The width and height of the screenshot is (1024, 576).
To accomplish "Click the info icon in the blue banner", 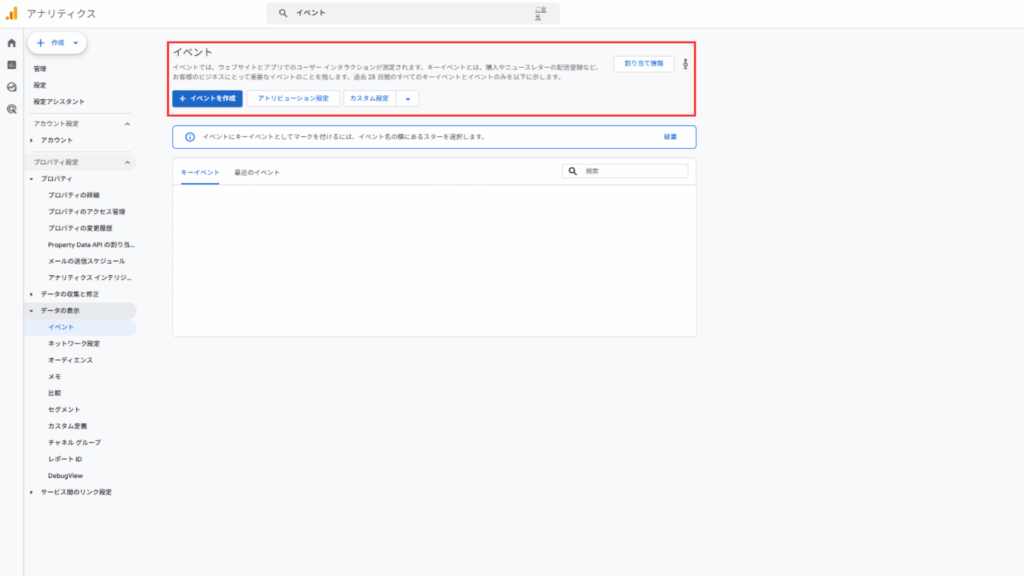I will [190, 137].
